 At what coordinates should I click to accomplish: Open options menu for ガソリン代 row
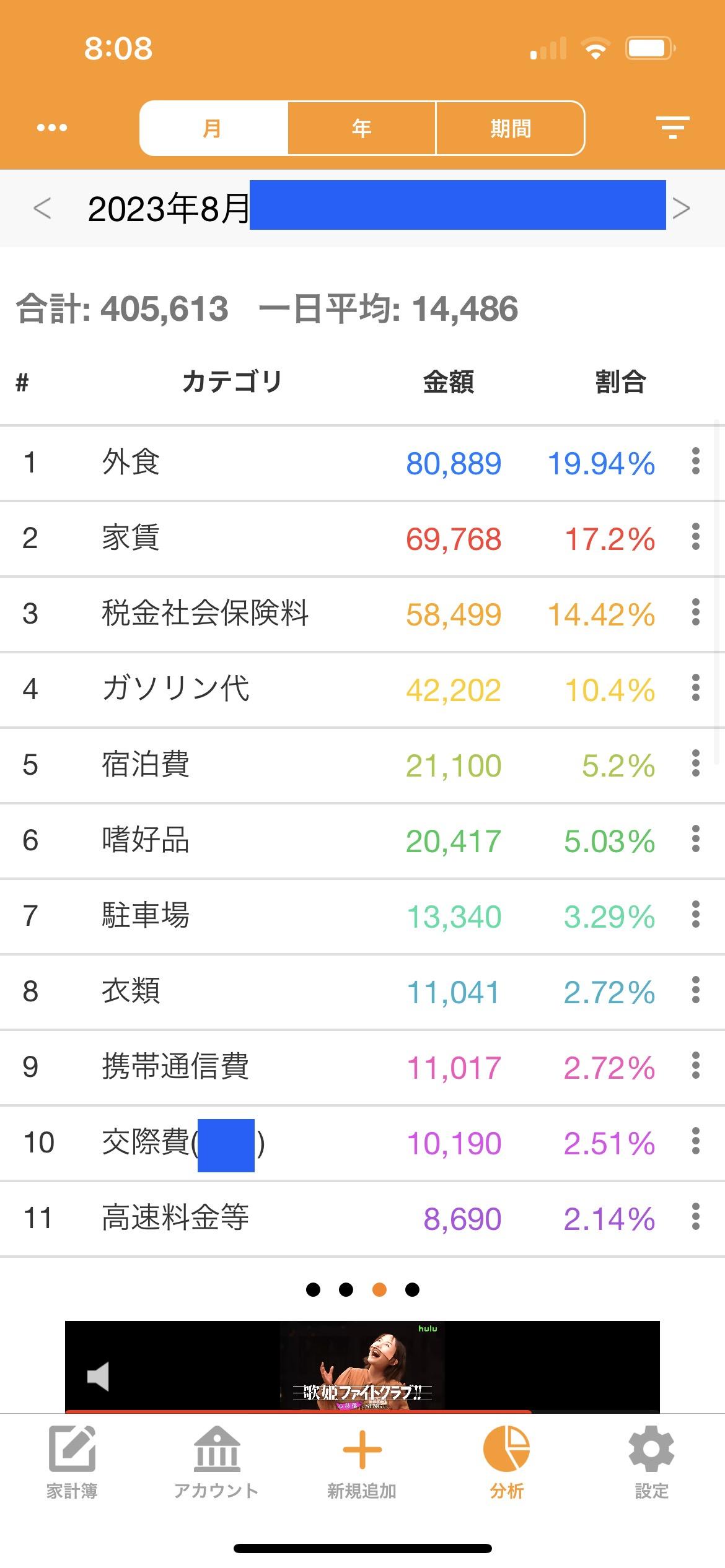point(696,688)
